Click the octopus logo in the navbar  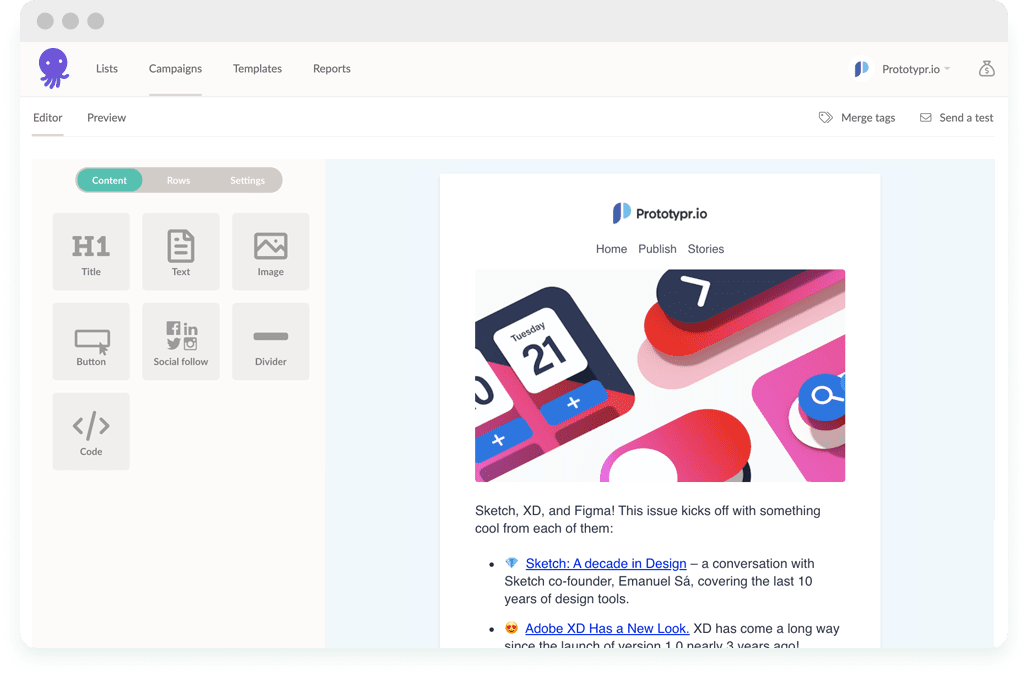pyautogui.click(x=53, y=68)
